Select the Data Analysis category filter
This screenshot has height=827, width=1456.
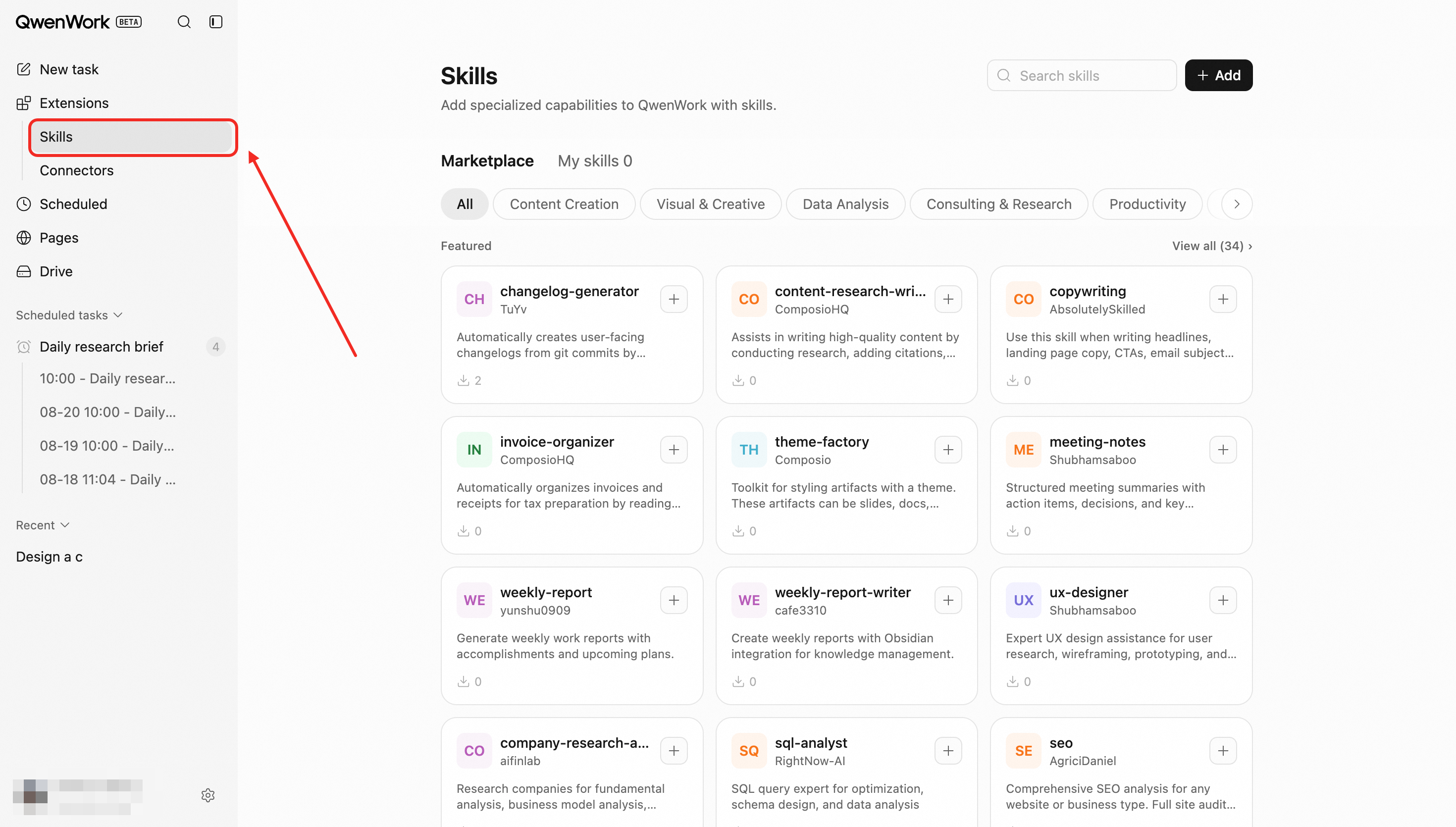point(845,204)
